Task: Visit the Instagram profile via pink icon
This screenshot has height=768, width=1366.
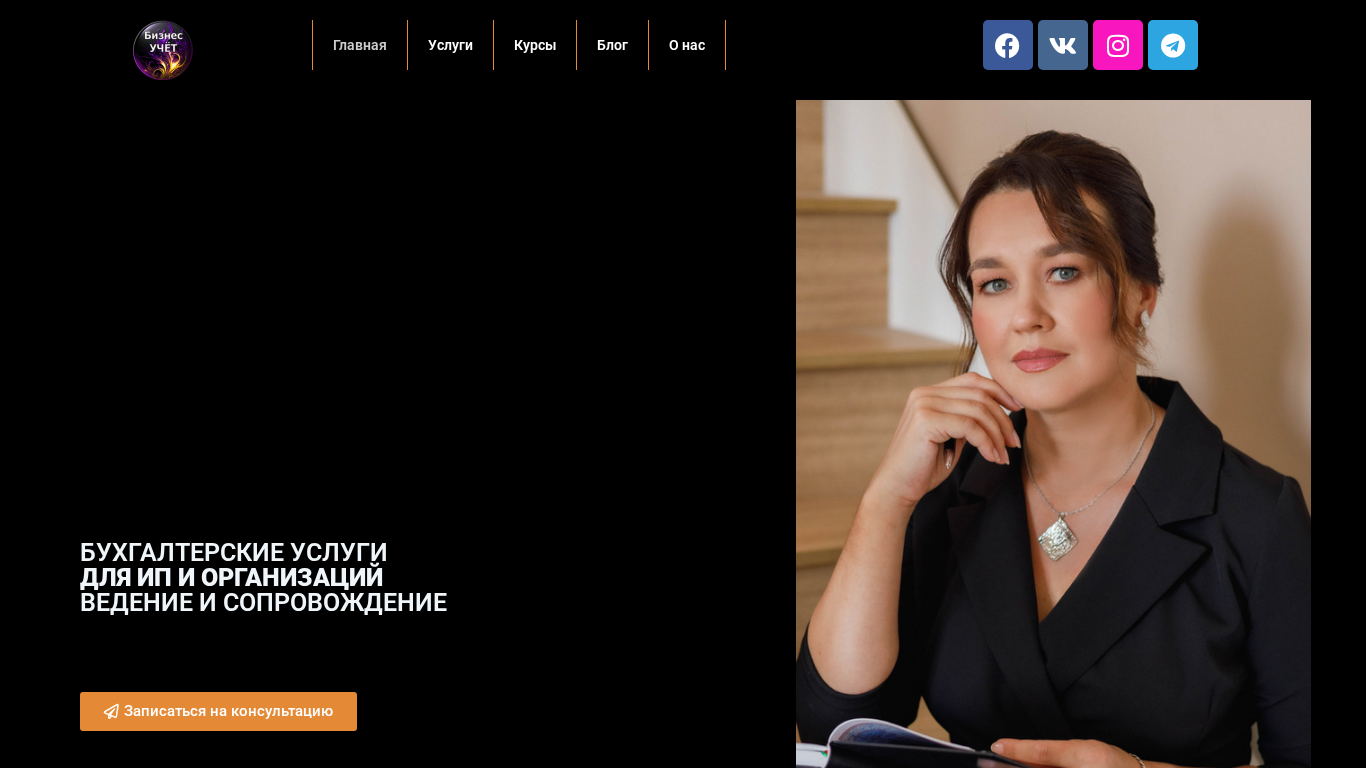Action: [x=1117, y=45]
